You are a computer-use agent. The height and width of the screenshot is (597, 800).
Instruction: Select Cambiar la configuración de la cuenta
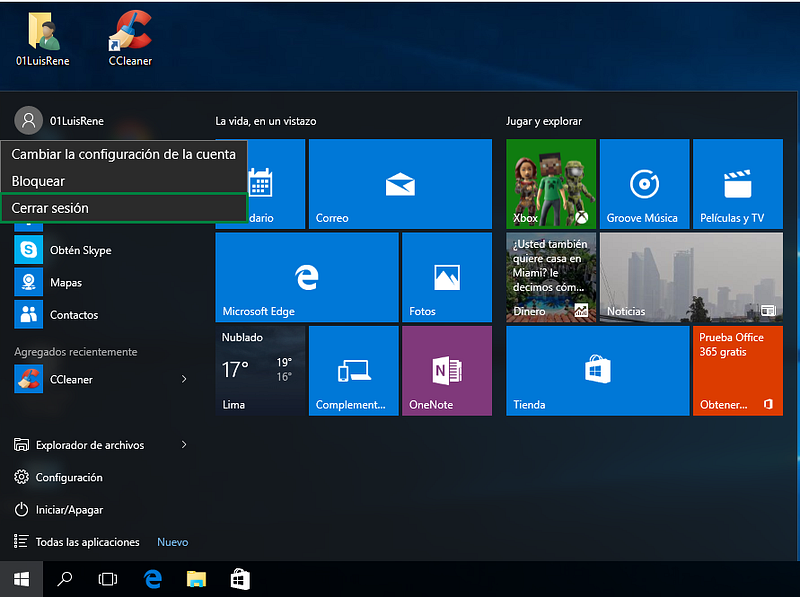[x=124, y=154]
